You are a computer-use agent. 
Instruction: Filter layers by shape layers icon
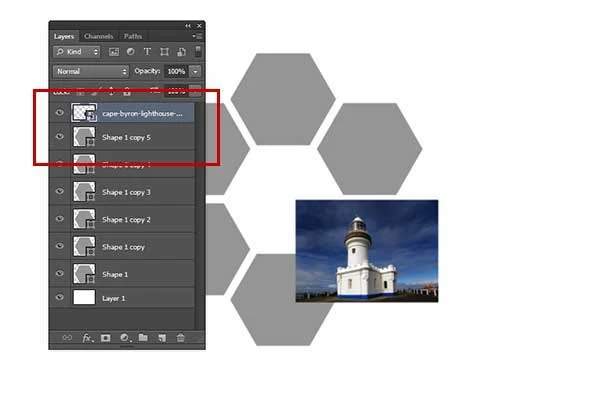(164, 52)
